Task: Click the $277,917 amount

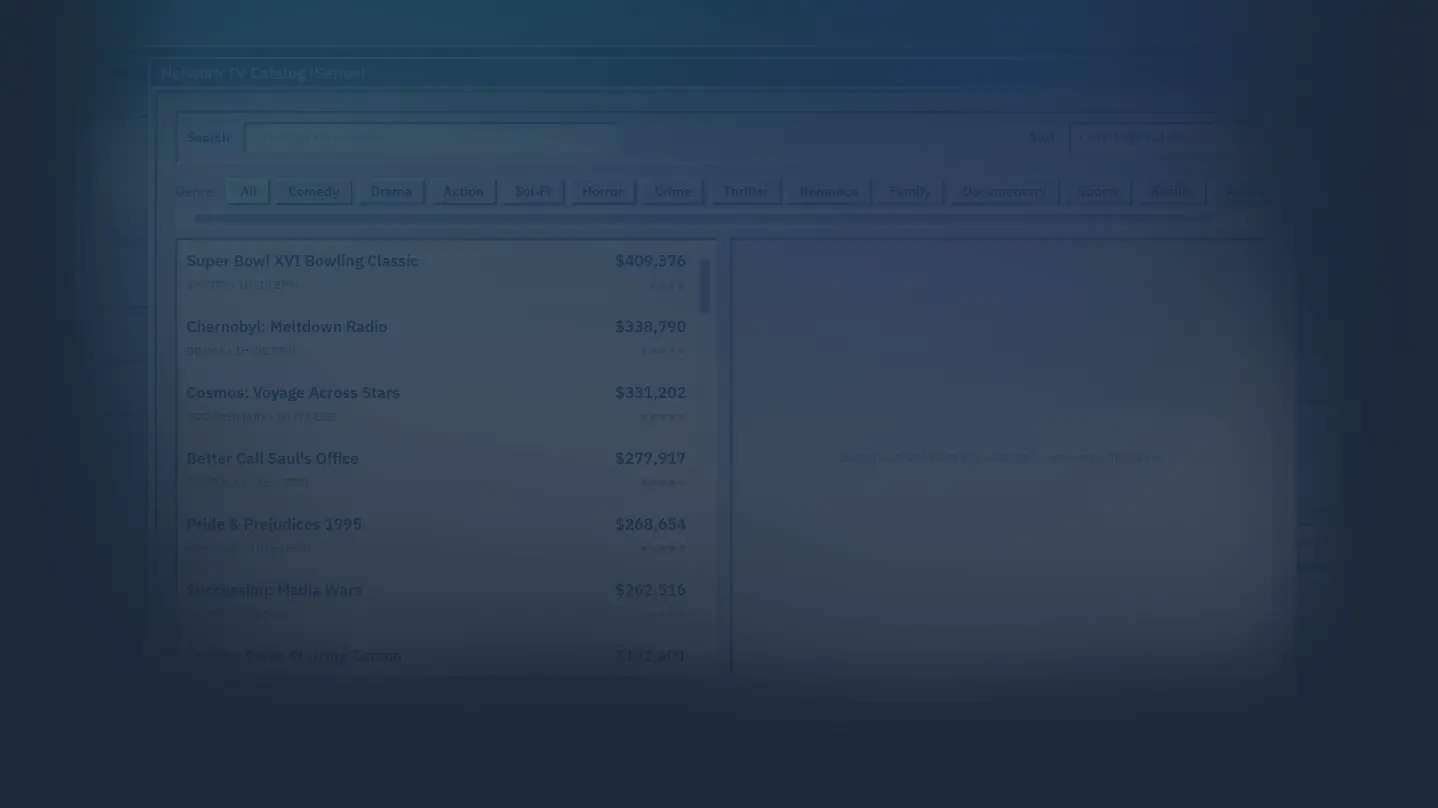Action: coord(650,459)
